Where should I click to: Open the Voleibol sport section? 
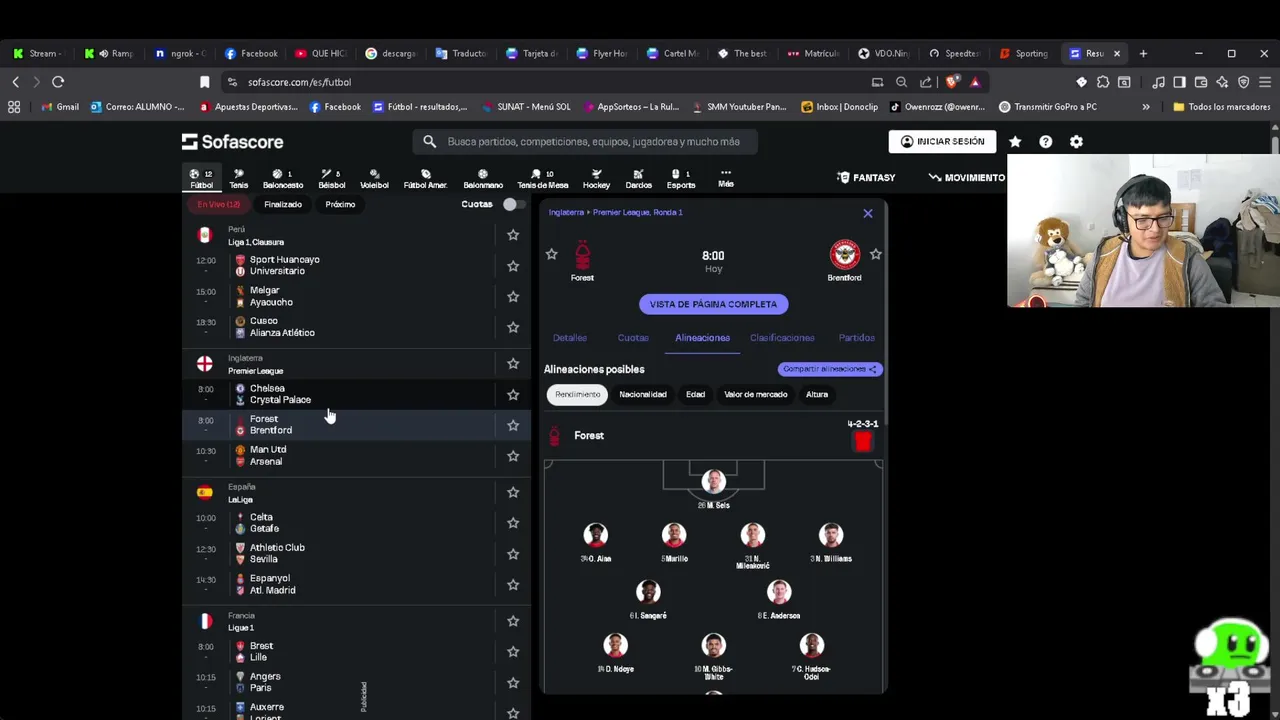[x=374, y=178]
